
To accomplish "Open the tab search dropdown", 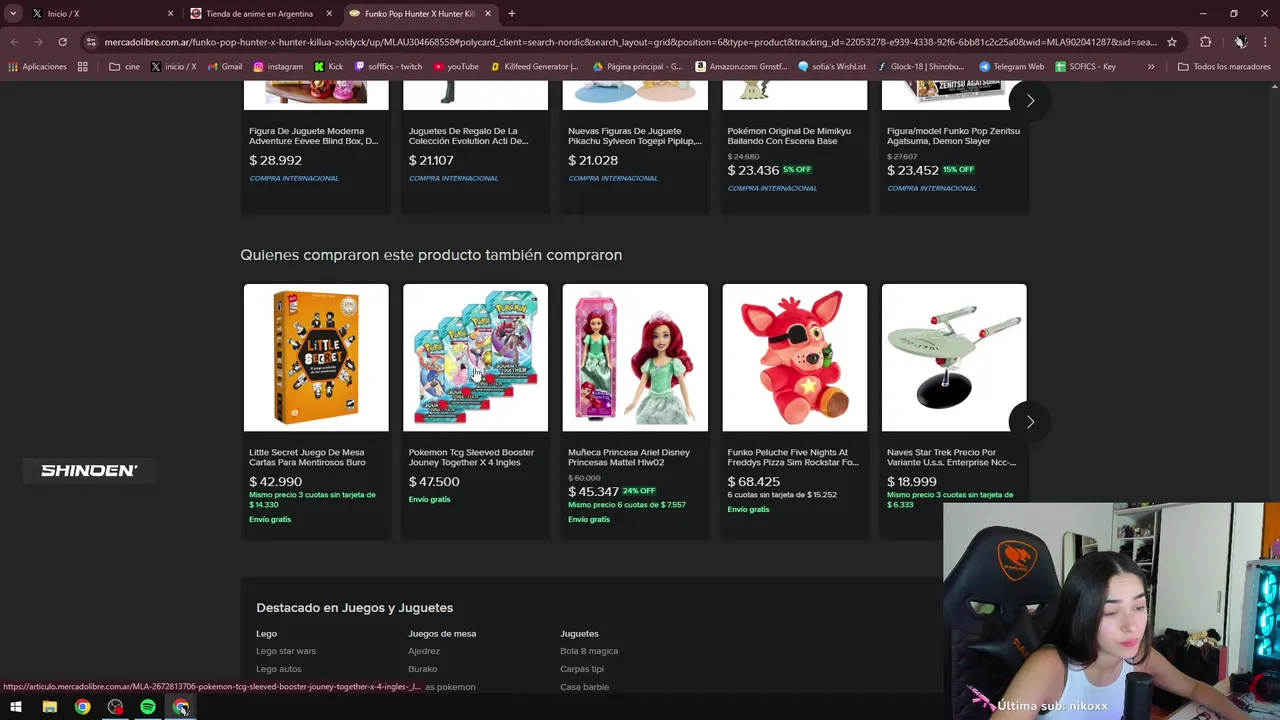I will (13, 14).
